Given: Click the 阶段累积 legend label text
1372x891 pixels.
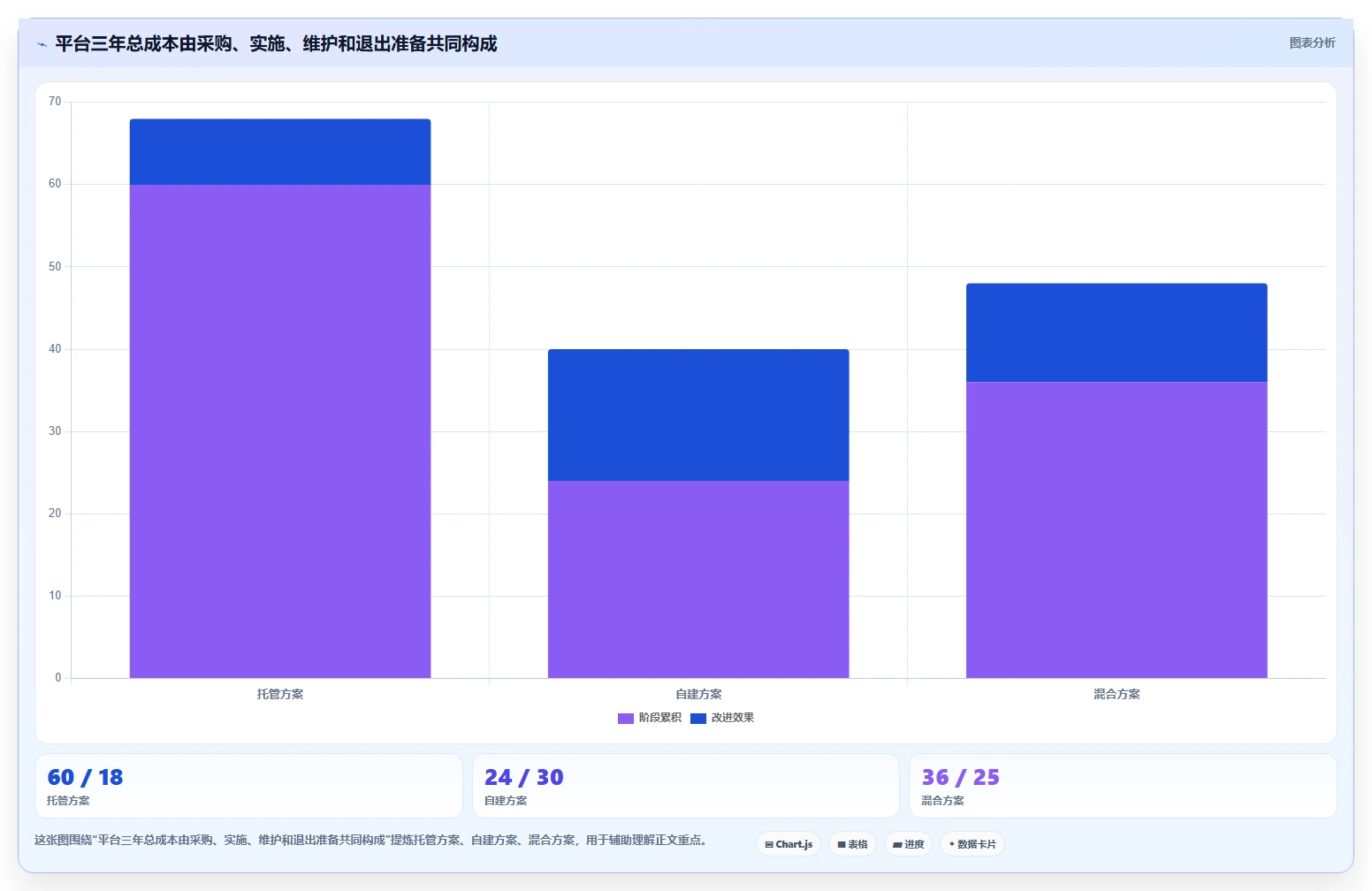Looking at the screenshot, I should click(x=660, y=718).
